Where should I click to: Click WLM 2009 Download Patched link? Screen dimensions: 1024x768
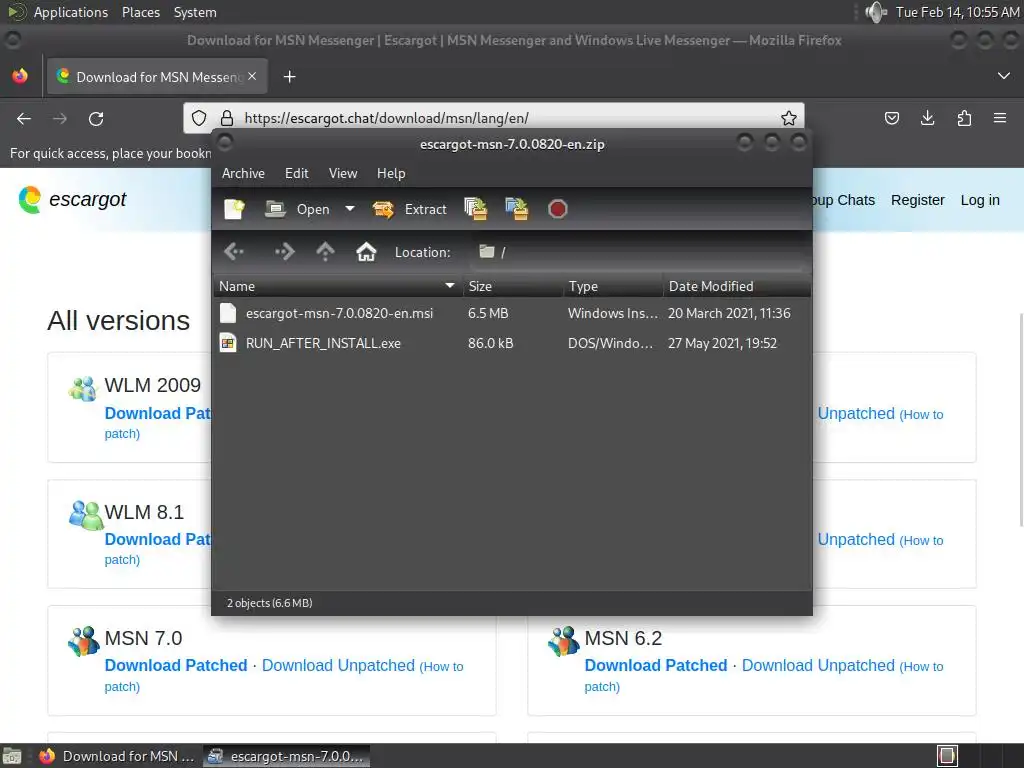157,413
